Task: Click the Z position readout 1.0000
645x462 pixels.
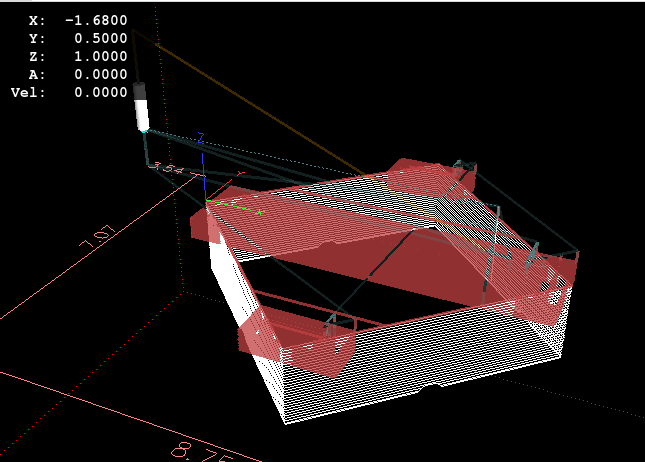Action: [x=99, y=56]
